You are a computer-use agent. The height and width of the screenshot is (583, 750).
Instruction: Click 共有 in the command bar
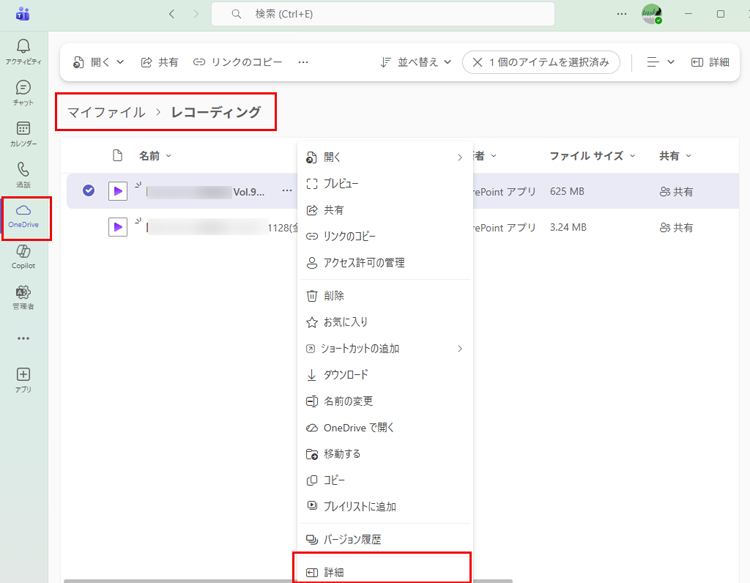160,62
